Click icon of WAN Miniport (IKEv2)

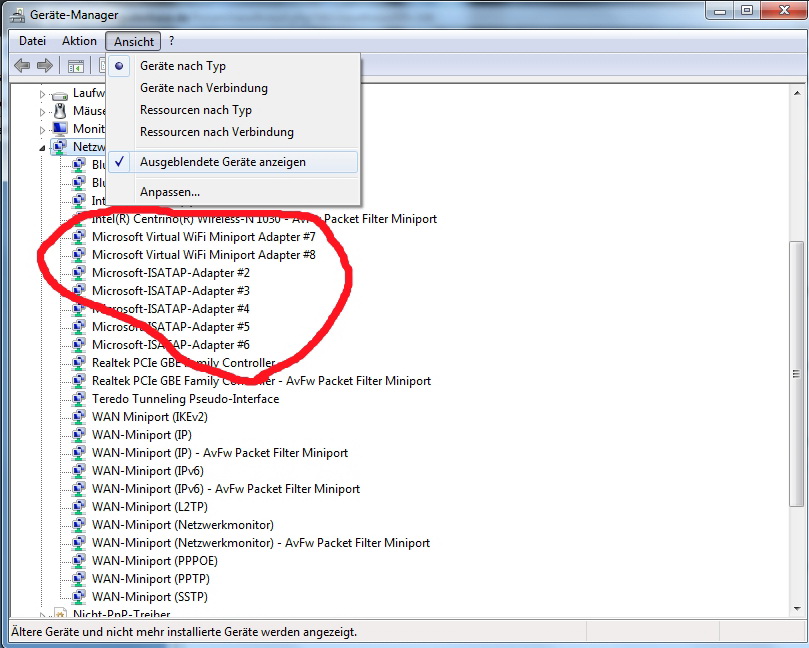[78, 417]
